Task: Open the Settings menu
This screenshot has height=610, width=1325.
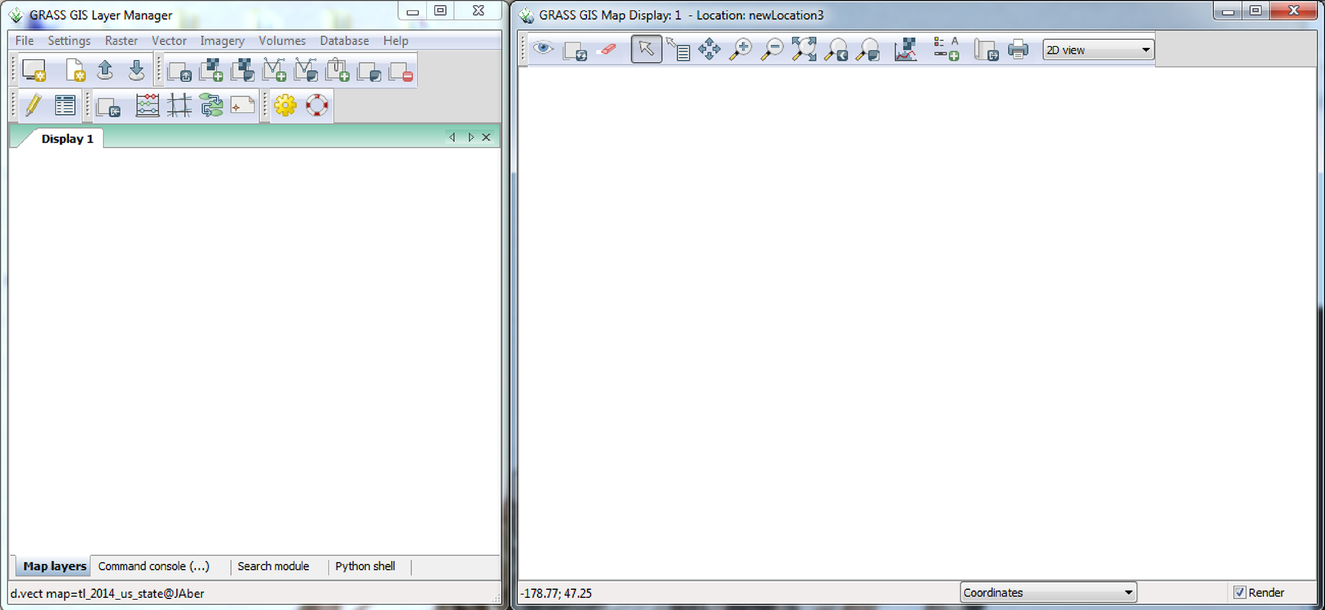Action: 69,41
